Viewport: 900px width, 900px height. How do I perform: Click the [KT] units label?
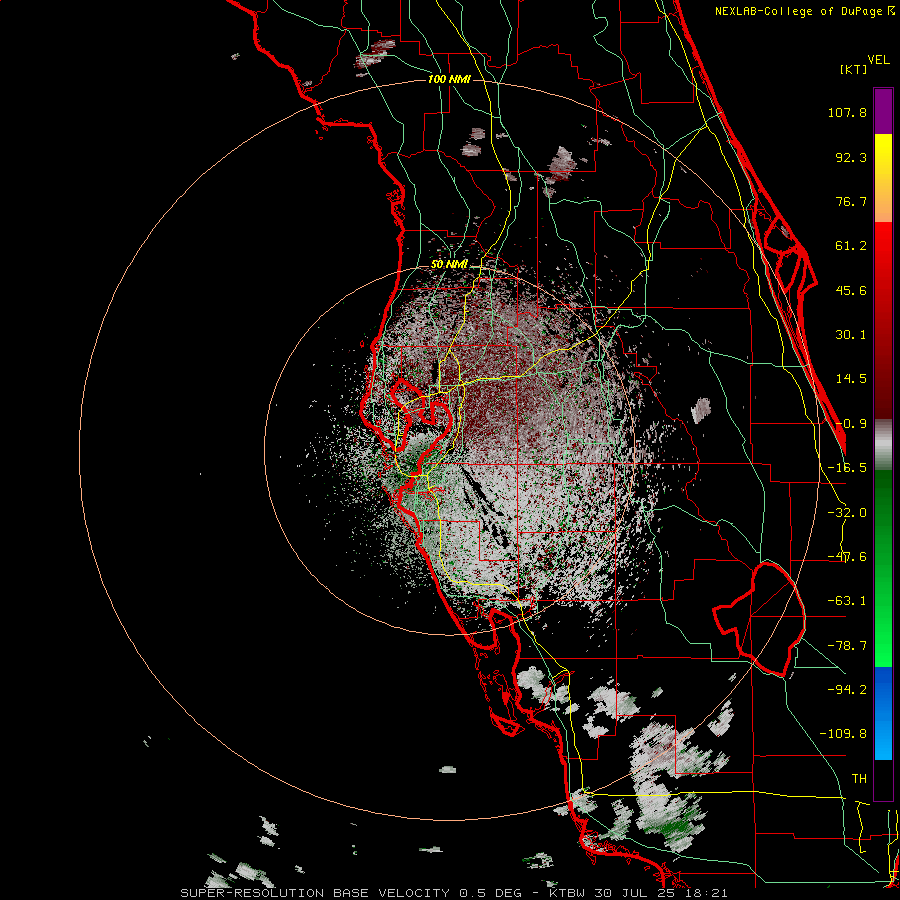click(x=853, y=69)
